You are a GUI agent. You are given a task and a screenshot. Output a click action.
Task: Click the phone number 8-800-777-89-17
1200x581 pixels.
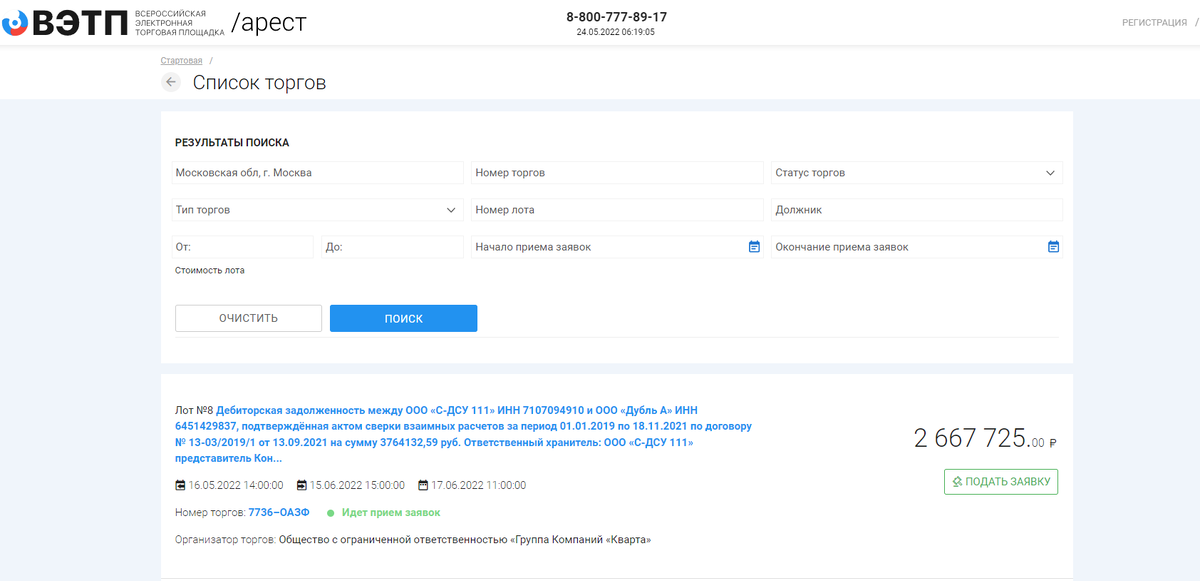click(616, 17)
